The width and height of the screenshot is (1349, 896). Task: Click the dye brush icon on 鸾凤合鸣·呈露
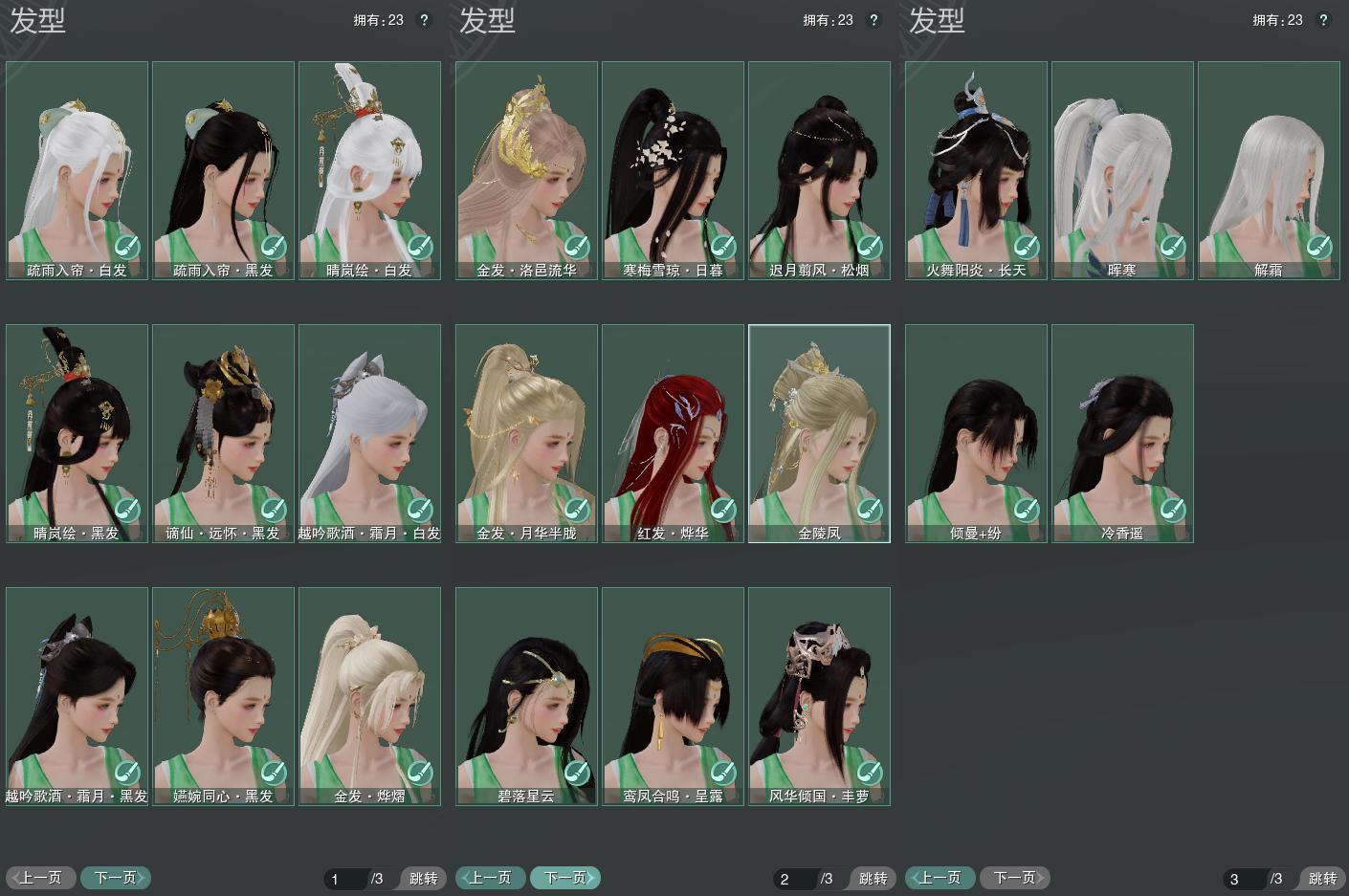(x=723, y=773)
